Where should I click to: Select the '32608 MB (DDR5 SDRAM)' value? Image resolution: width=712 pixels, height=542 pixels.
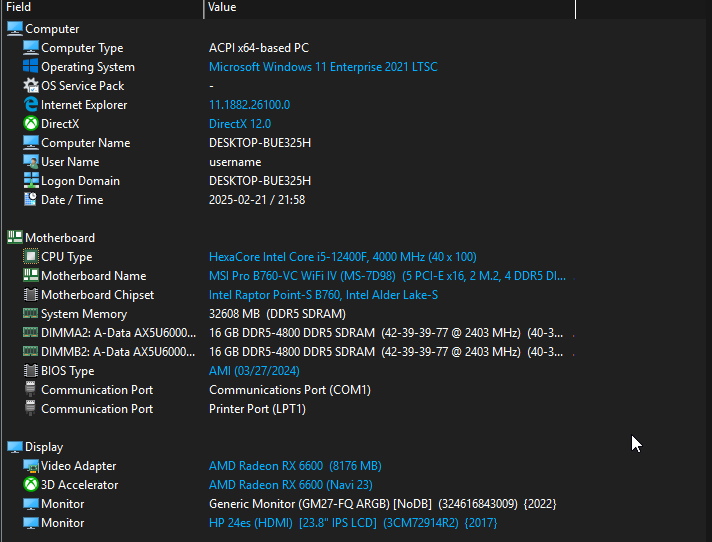[x=277, y=314]
